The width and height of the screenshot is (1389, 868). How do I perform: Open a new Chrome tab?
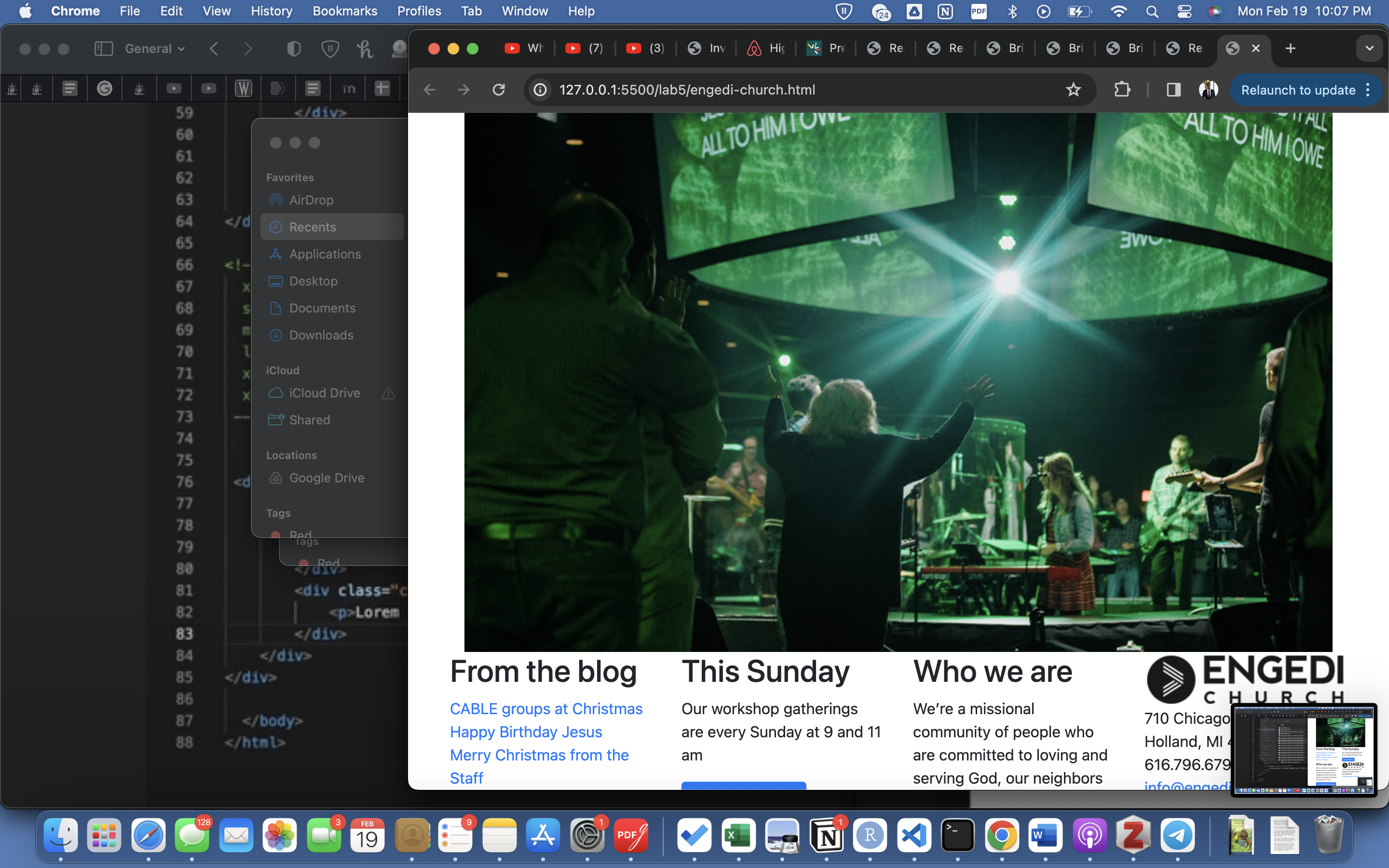coord(1290,48)
